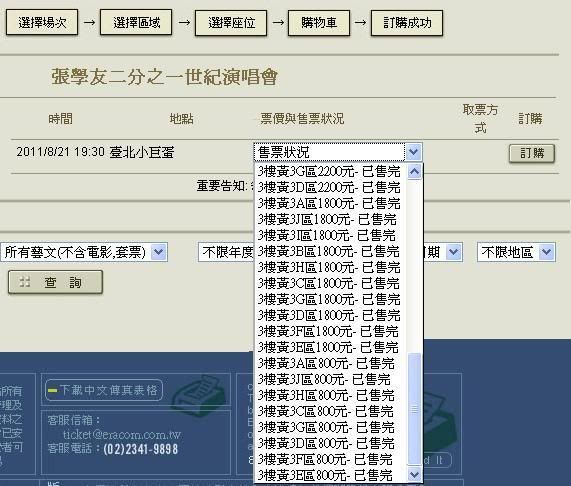Click the list's scroll down arrow

point(414,474)
